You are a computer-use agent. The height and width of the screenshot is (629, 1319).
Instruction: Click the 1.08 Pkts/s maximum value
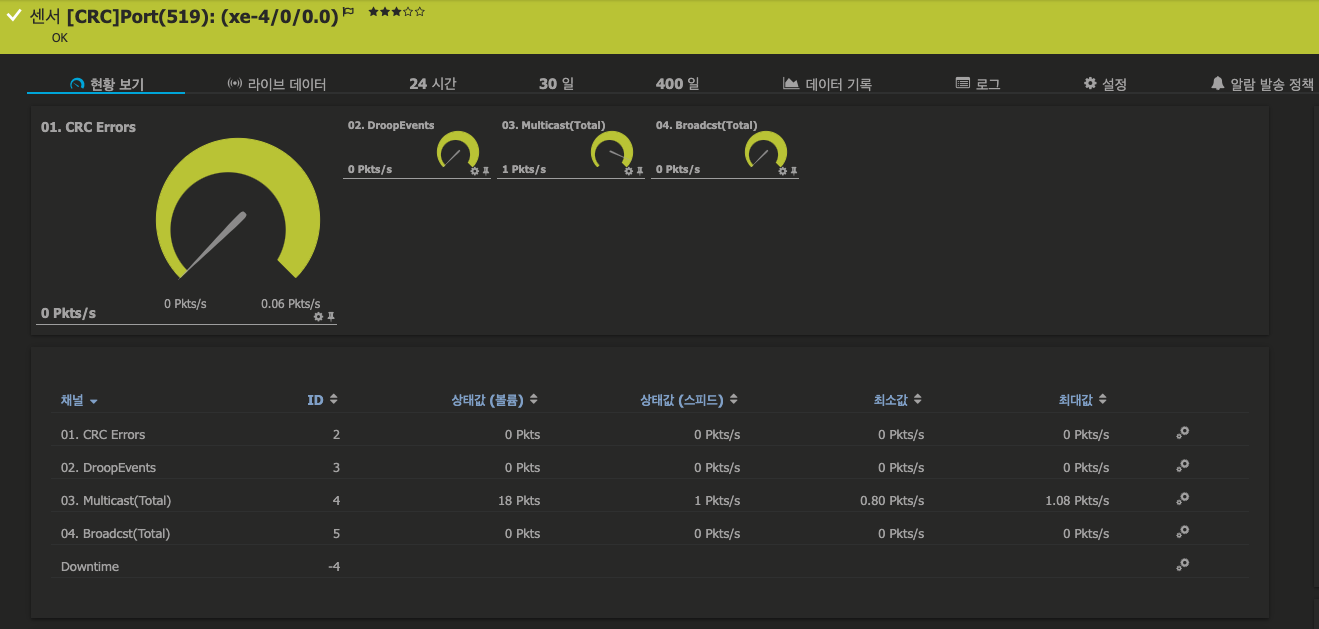click(x=1077, y=501)
